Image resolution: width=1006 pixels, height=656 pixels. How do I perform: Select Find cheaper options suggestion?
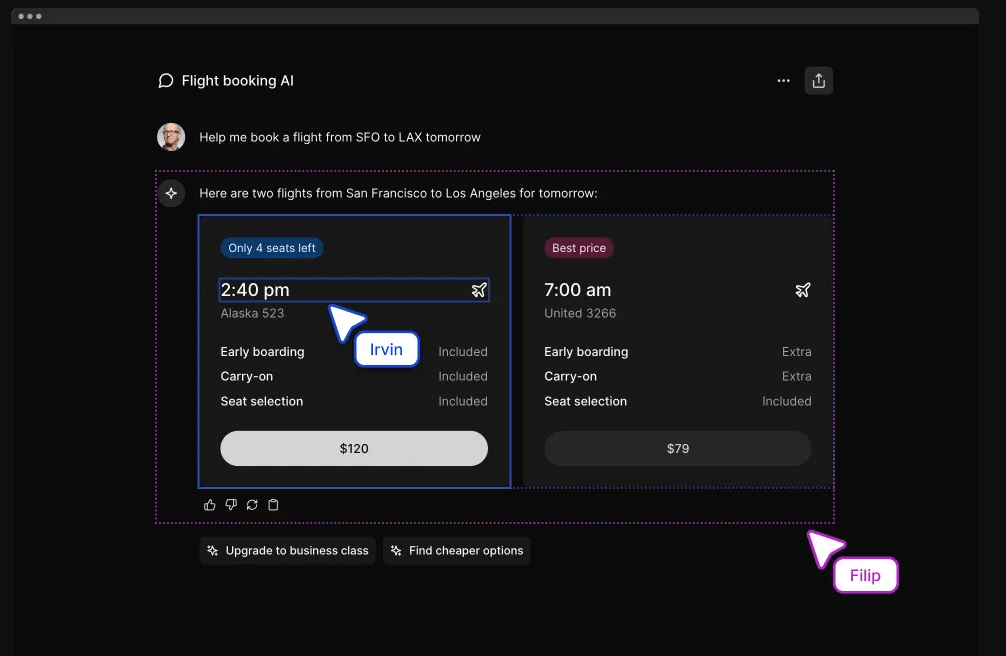tap(456, 551)
